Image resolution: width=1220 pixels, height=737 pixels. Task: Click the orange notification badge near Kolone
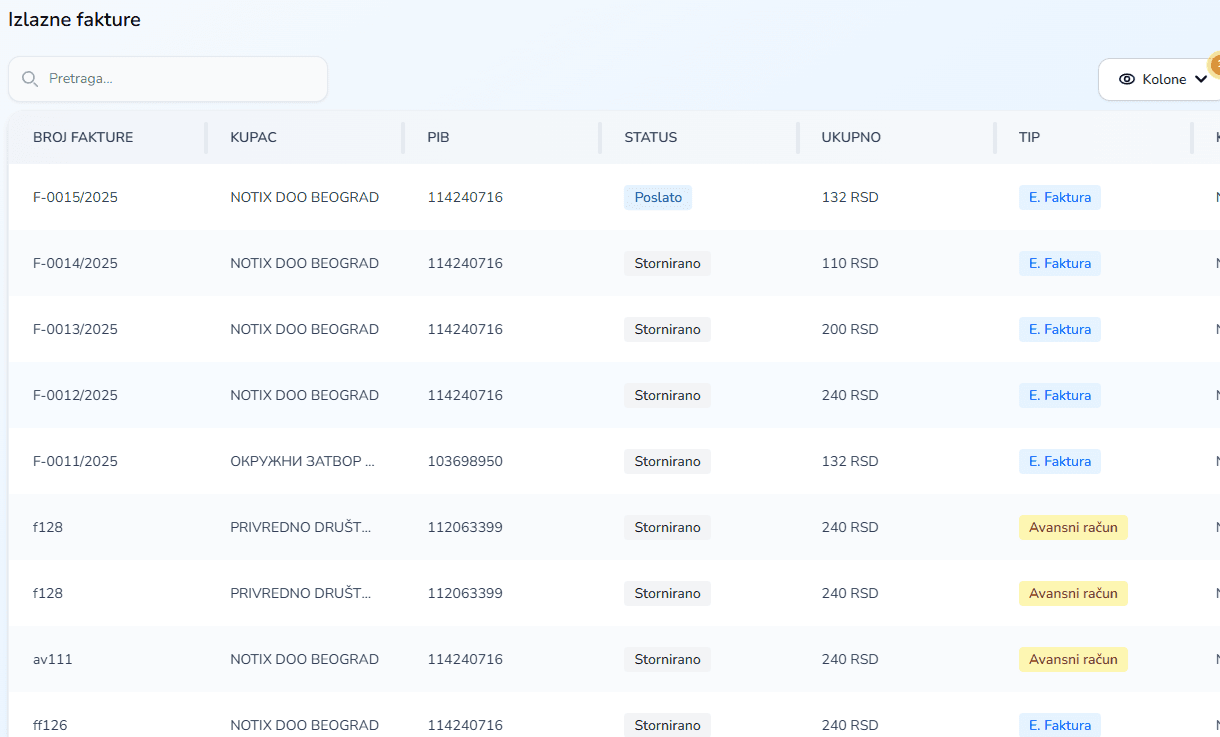tap(1214, 65)
